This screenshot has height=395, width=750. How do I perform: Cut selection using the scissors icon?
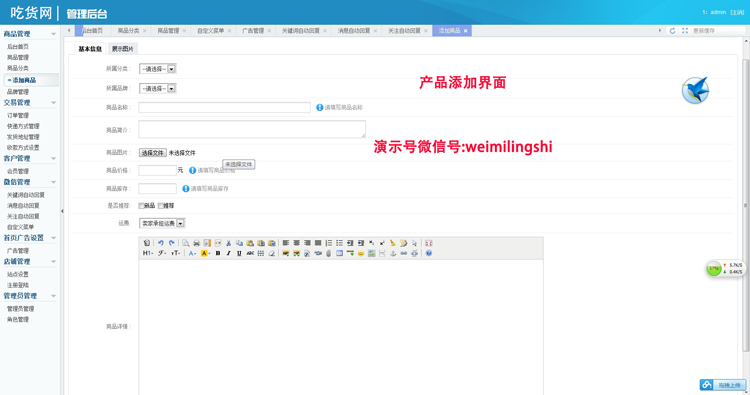click(x=229, y=243)
